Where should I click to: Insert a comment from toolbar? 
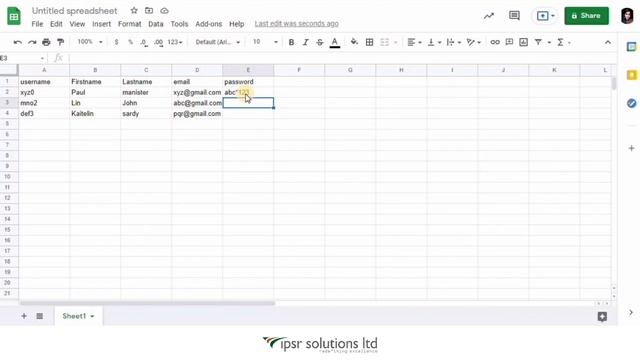509,42
